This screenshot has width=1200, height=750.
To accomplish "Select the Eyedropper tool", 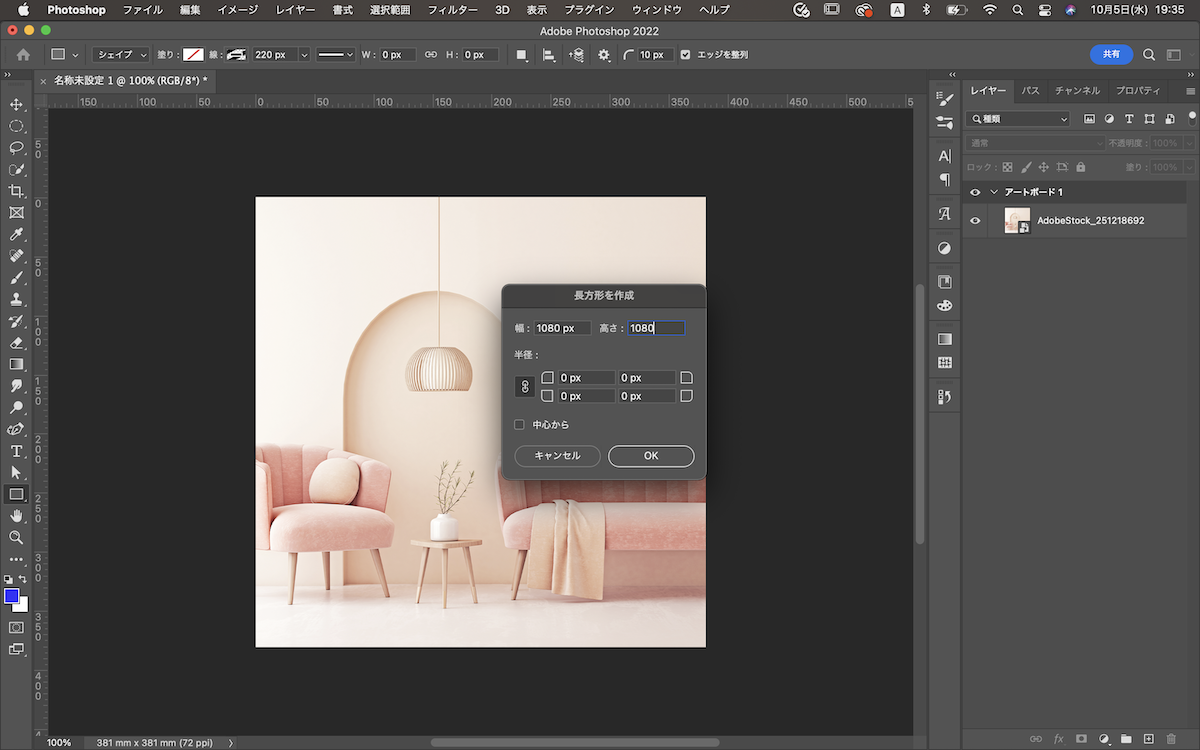I will pyautogui.click(x=16, y=234).
